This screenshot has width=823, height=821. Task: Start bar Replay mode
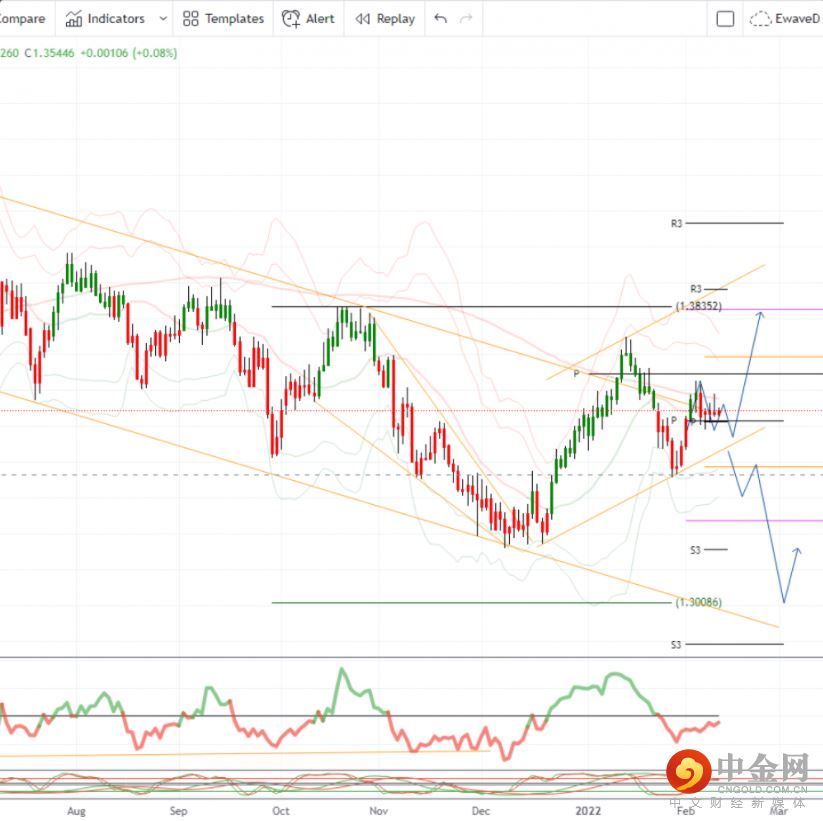385,19
